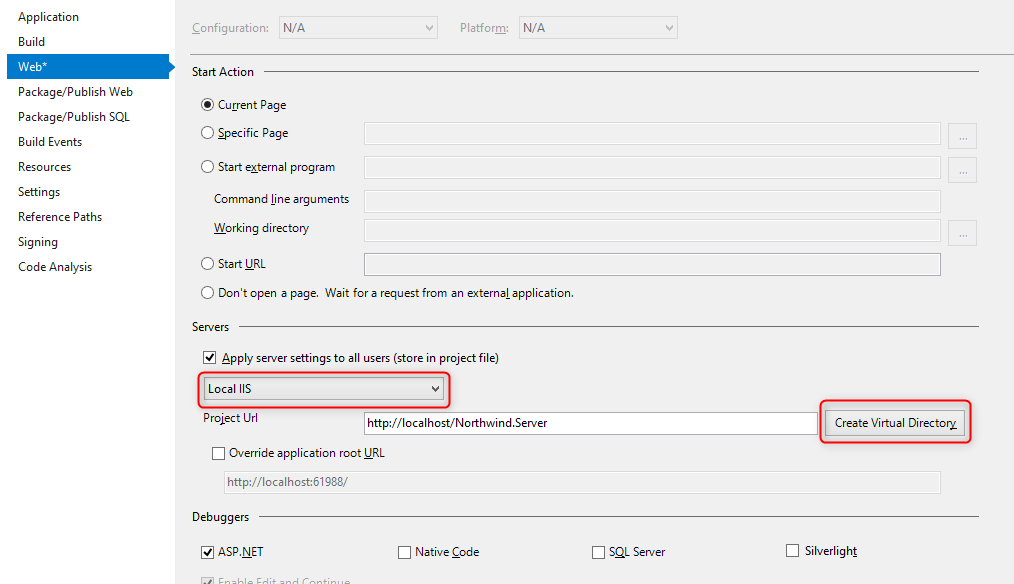The image size is (1014, 584).
Task: Select the Specific Page start action
Action: pos(206,132)
